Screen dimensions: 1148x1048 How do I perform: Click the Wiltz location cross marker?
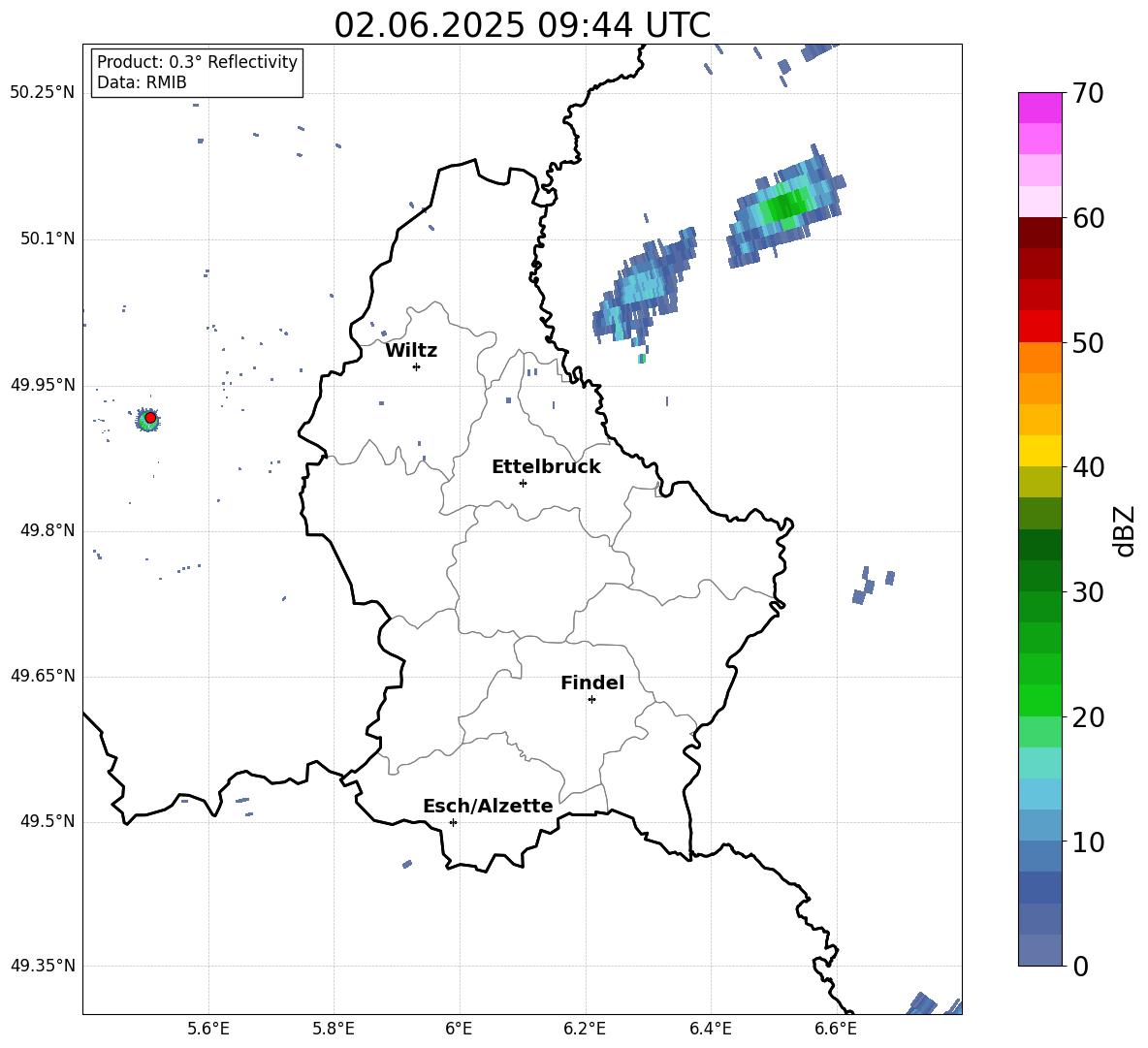(x=416, y=366)
